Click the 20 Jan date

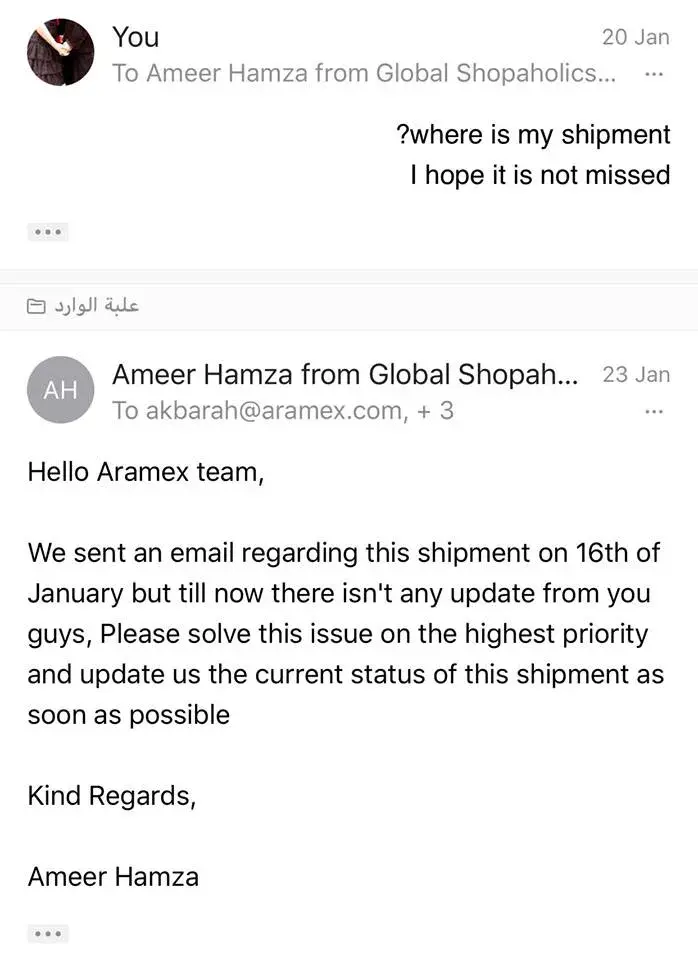point(635,37)
